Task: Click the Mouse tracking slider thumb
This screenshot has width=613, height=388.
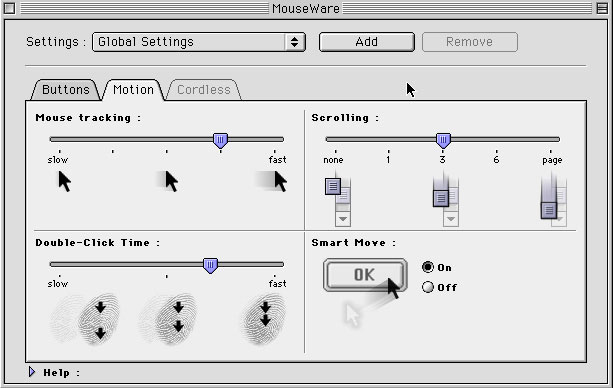Action: pyautogui.click(x=220, y=141)
